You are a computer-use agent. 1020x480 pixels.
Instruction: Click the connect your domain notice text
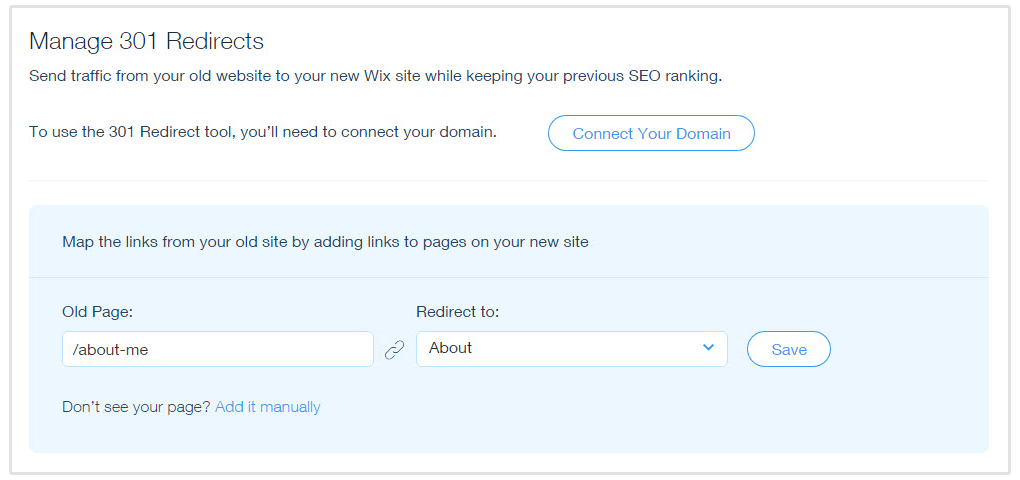tap(262, 132)
